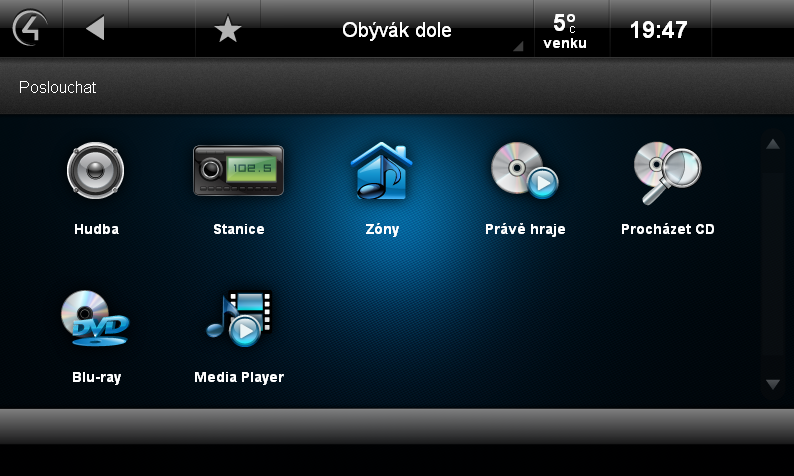Click the Poslouchat section header

(x=57, y=87)
